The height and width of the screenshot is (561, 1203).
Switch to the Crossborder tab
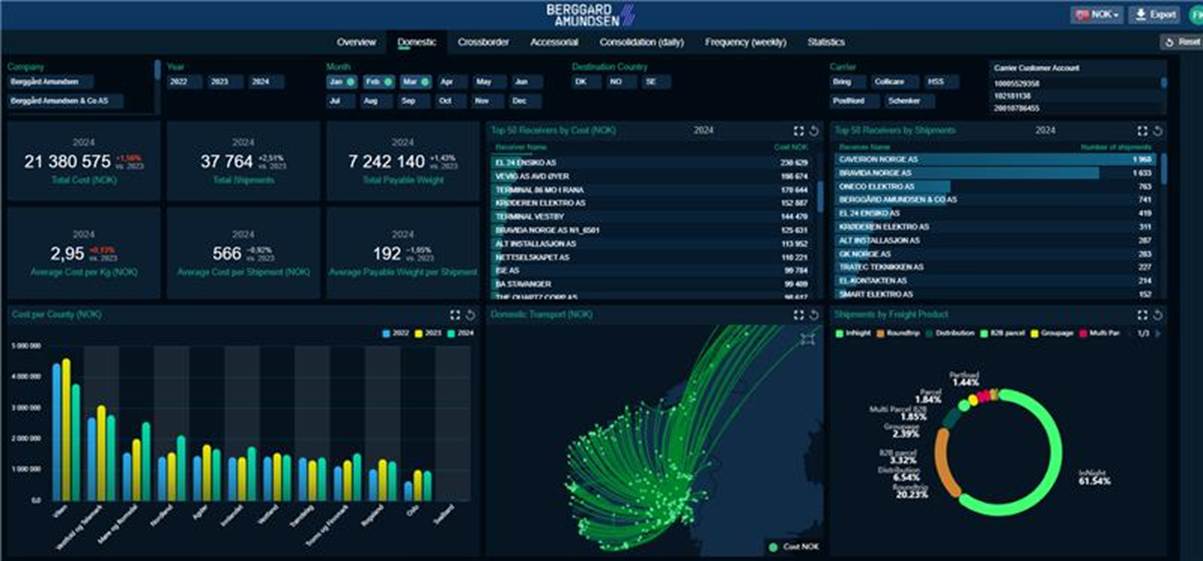483,42
